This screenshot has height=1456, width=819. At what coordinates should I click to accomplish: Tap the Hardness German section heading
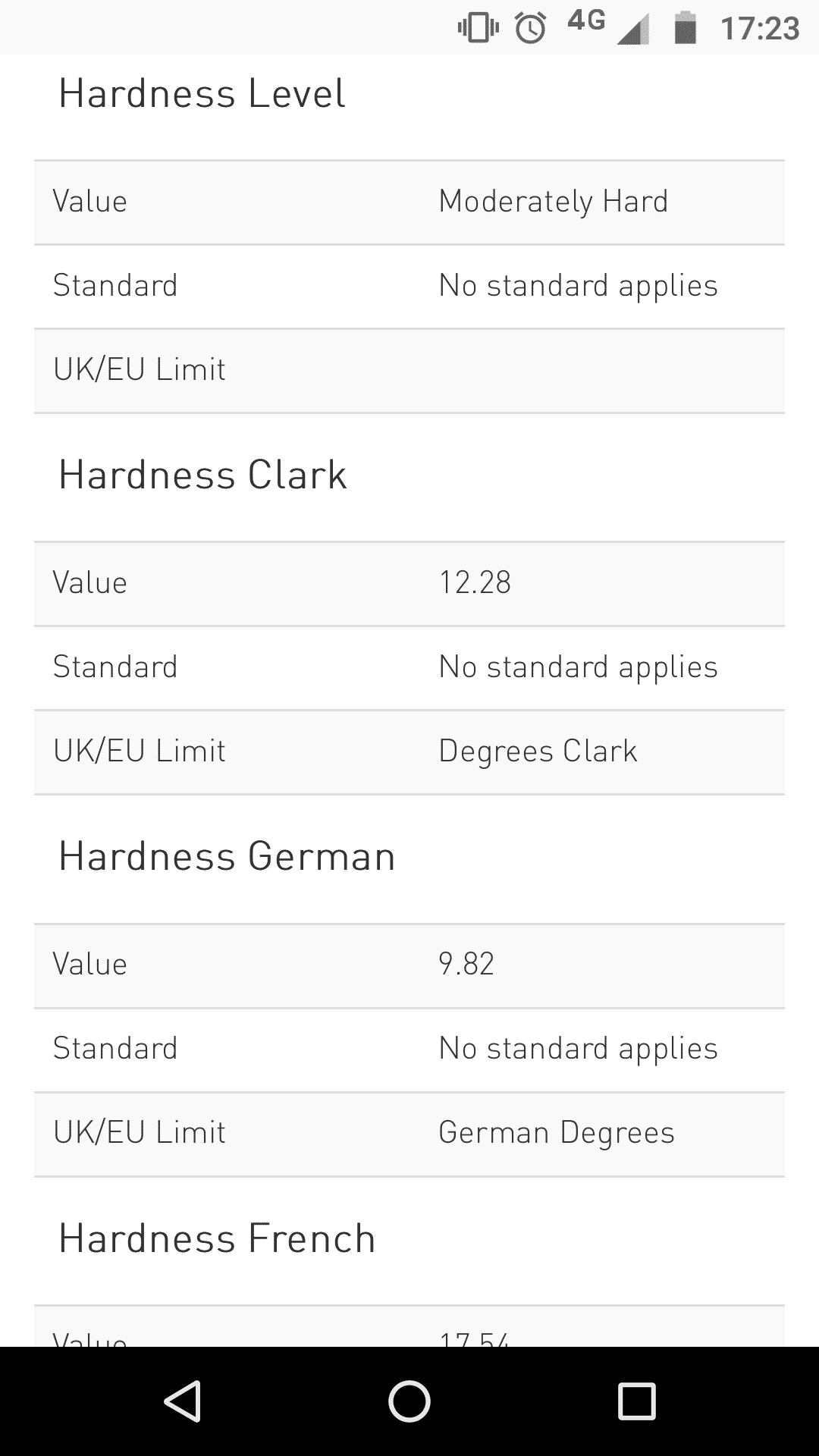(x=227, y=857)
